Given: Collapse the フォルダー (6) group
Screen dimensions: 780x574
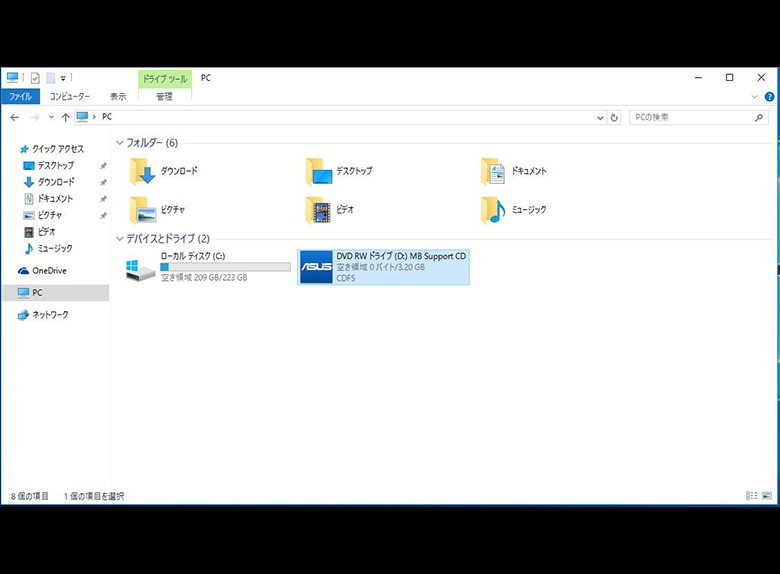Looking at the screenshot, I should point(119,143).
